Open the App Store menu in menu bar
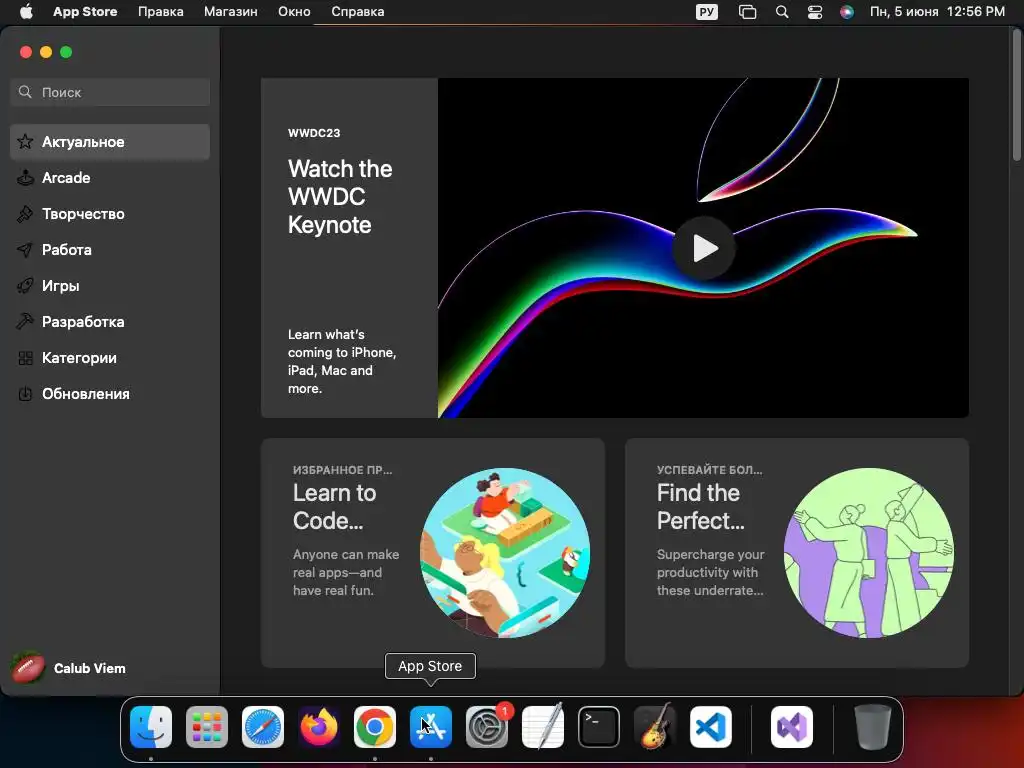 coord(85,11)
